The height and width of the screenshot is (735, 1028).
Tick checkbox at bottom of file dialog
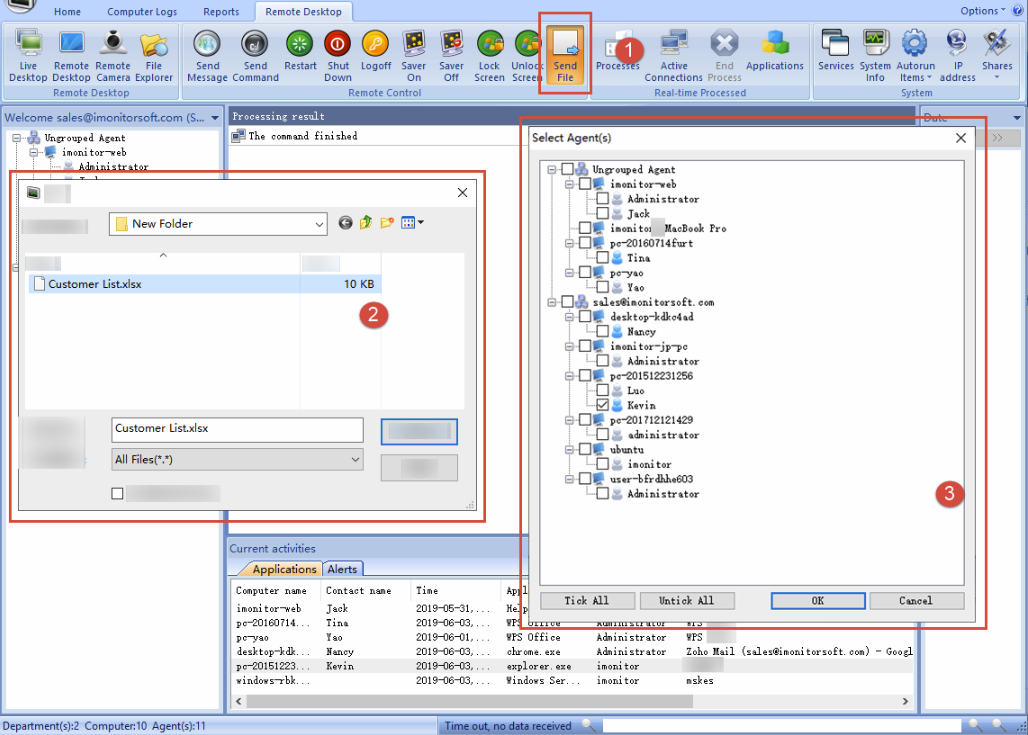[117, 493]
